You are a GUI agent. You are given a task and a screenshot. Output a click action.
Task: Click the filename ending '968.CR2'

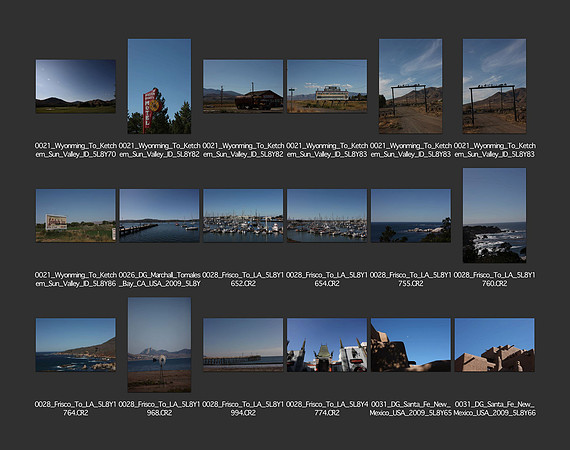pos(159,409)
